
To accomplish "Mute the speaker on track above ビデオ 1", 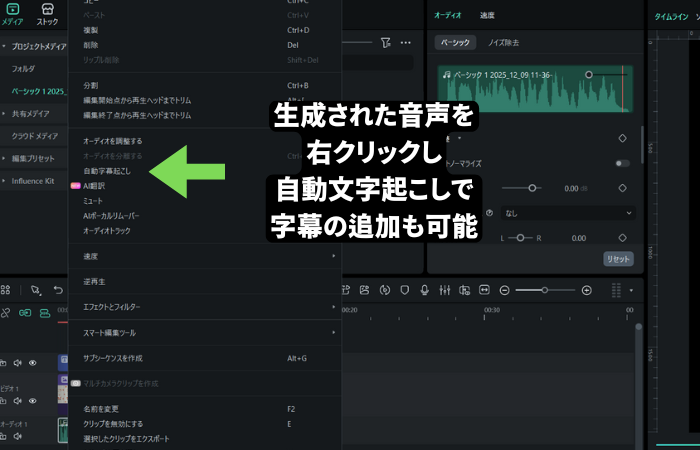I will point(17,363).
